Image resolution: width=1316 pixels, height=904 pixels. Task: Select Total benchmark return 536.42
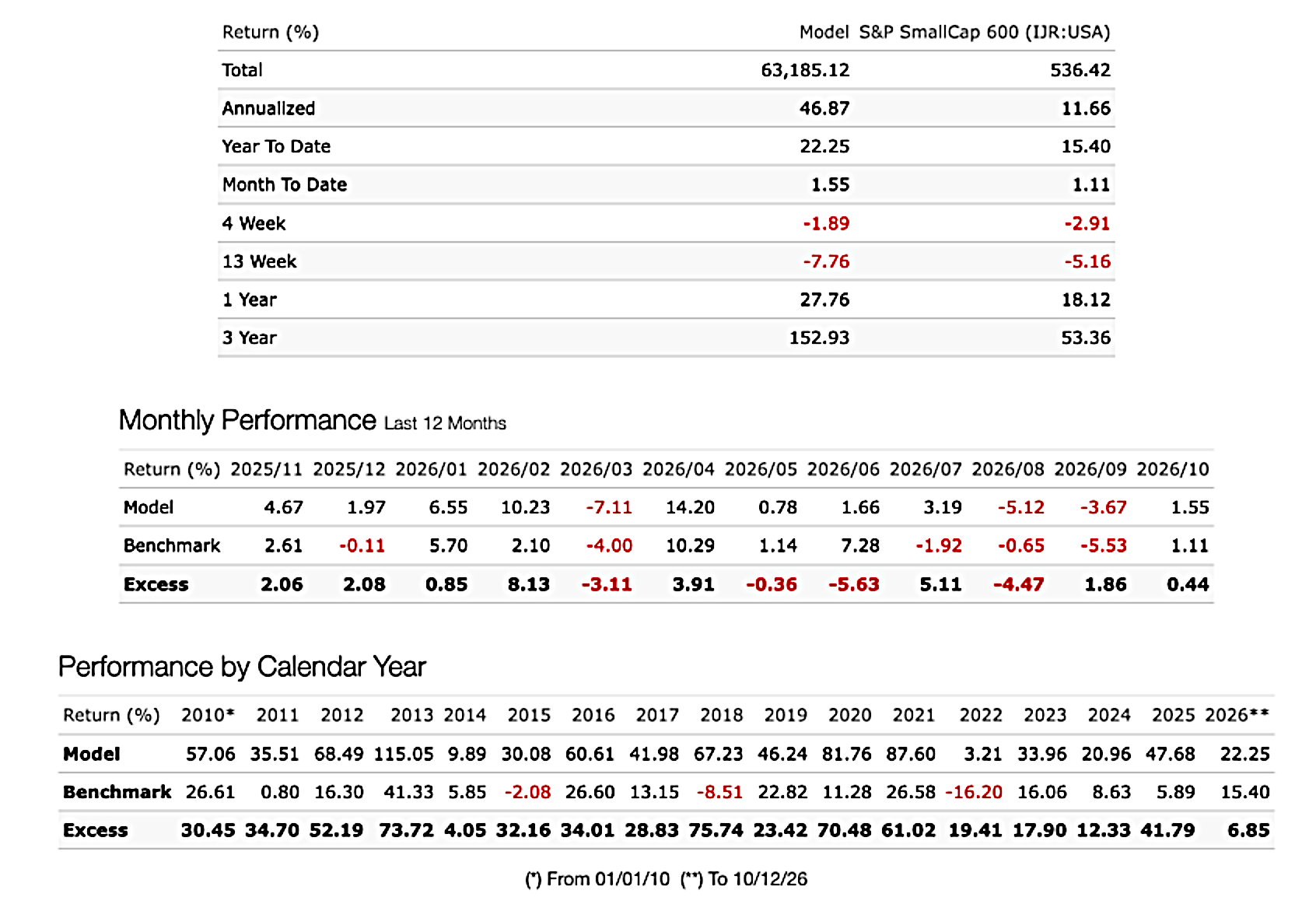click(1080, 70)
